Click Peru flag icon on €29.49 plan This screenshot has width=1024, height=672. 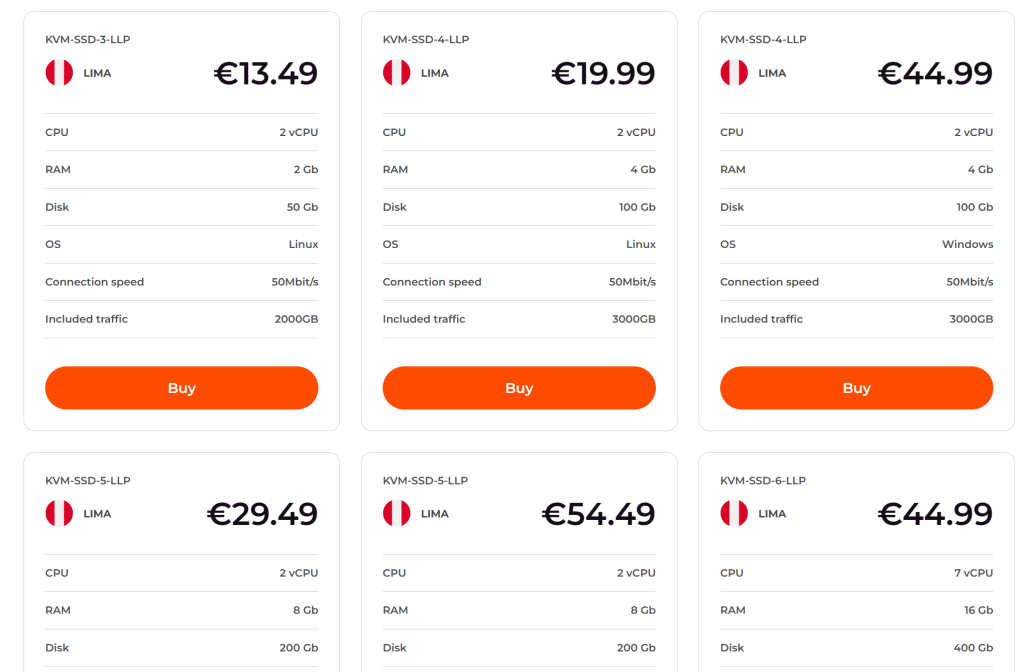tap(59, 513)
